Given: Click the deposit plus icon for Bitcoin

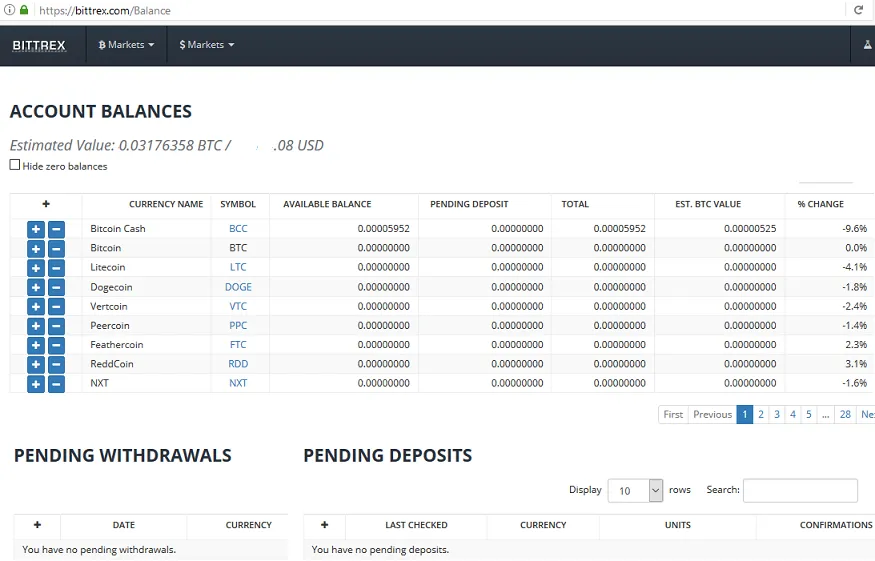Looking at the screenshot, I should point(36,249).
